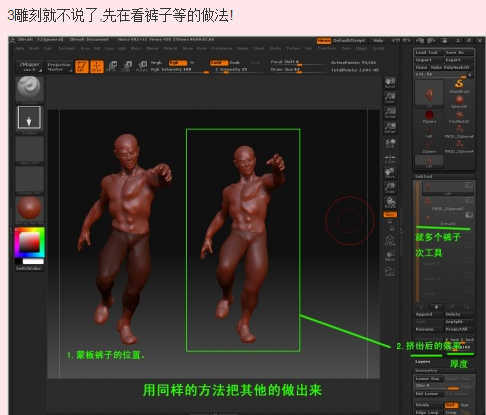
Task: Open the ZMapper plugin button
Action: point(29,67)
